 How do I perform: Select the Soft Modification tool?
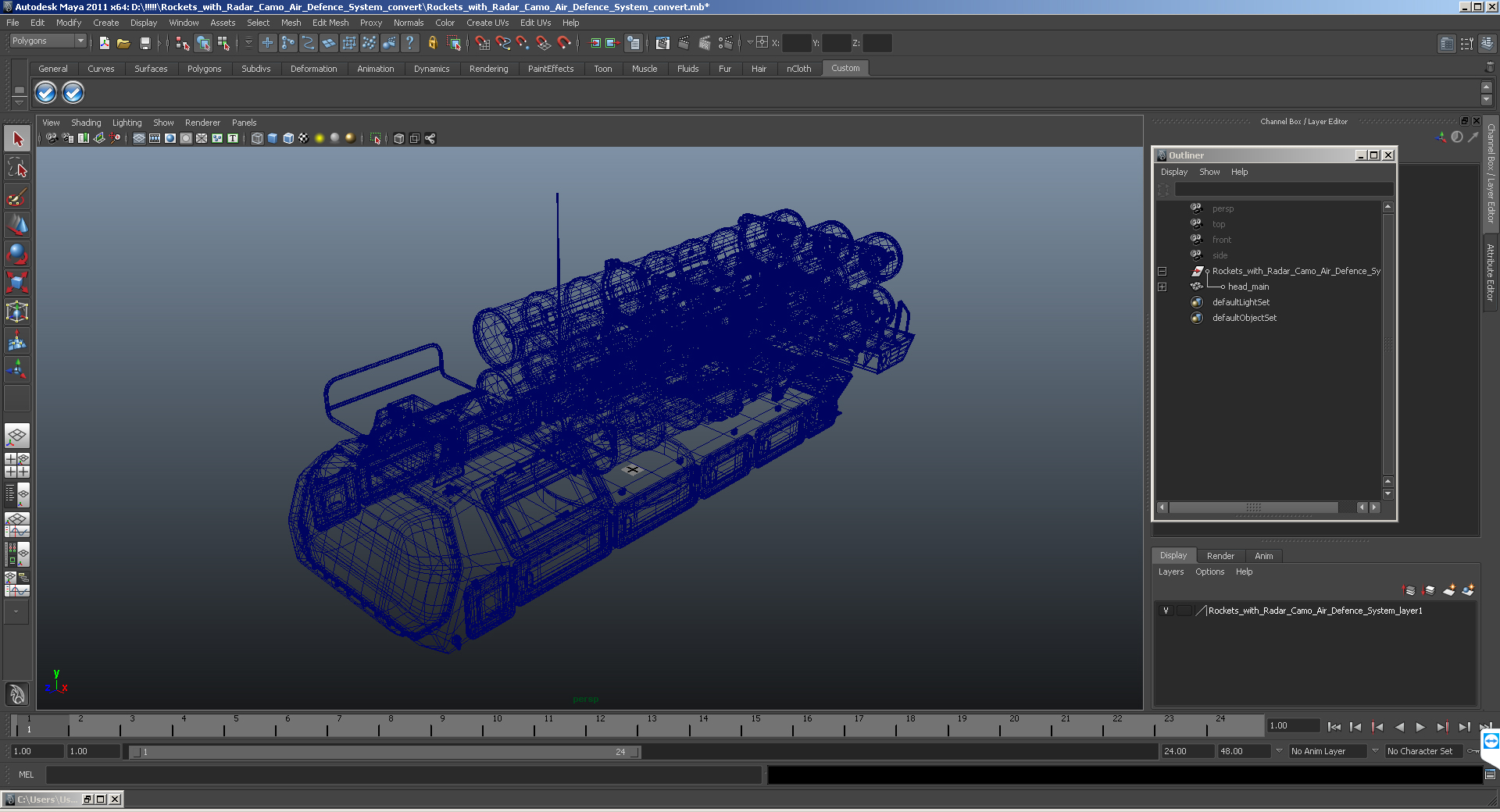(17, 340)
